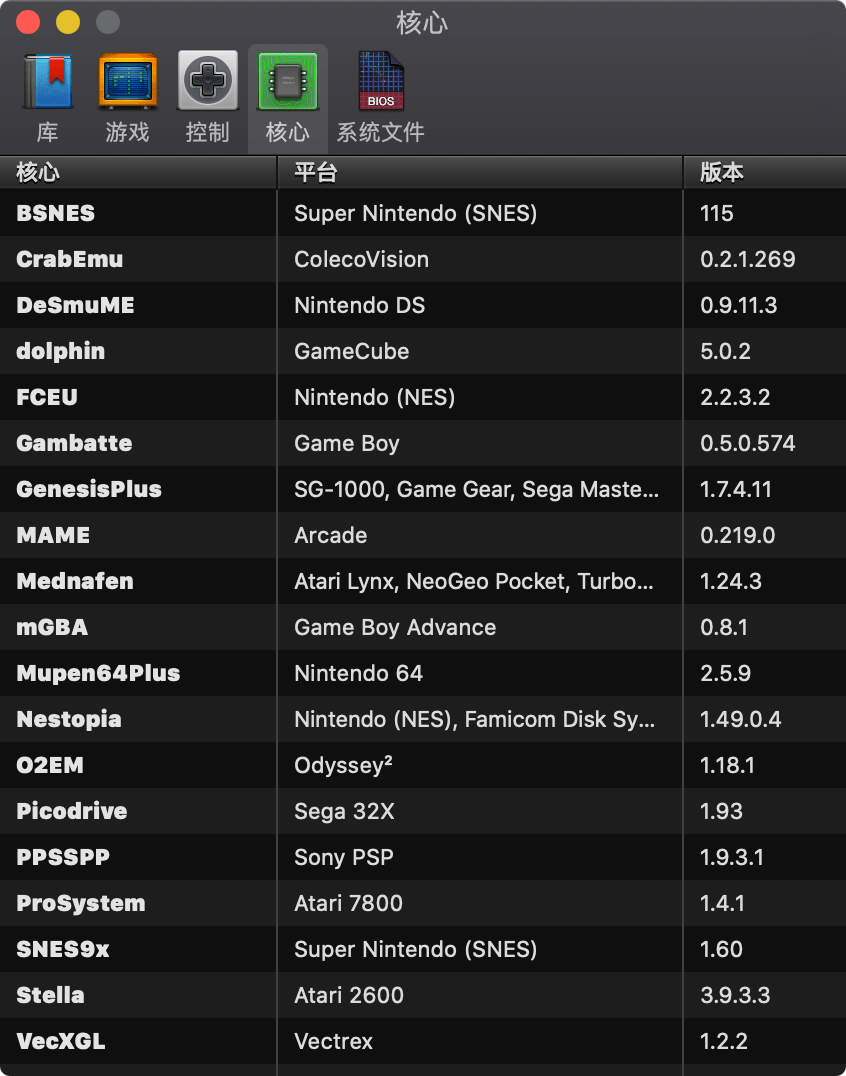This screenshot has width=846, height=1076.
Task: Select the GenesisPlus core name
Action: point(89,489)
